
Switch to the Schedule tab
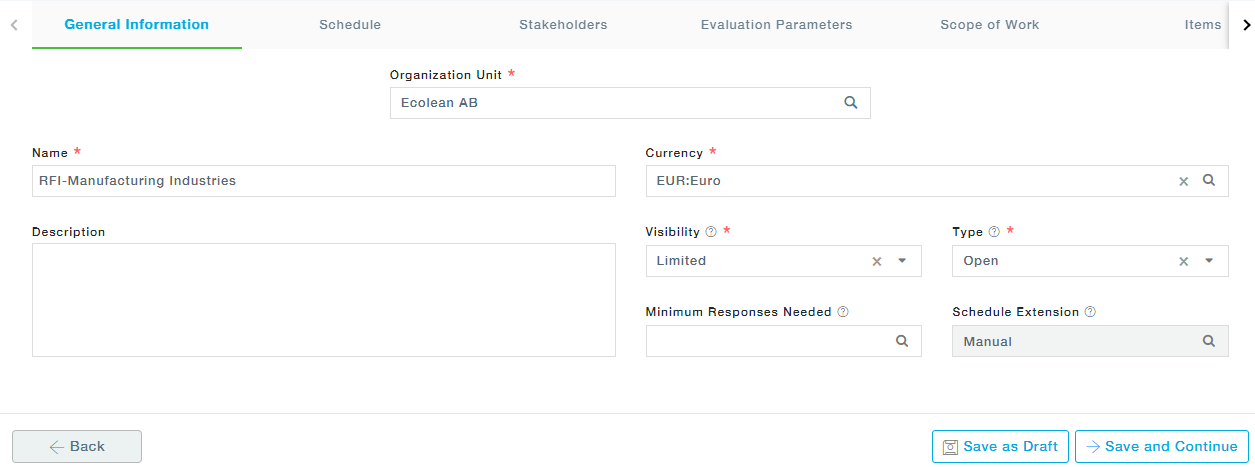(x=350, y=25)
